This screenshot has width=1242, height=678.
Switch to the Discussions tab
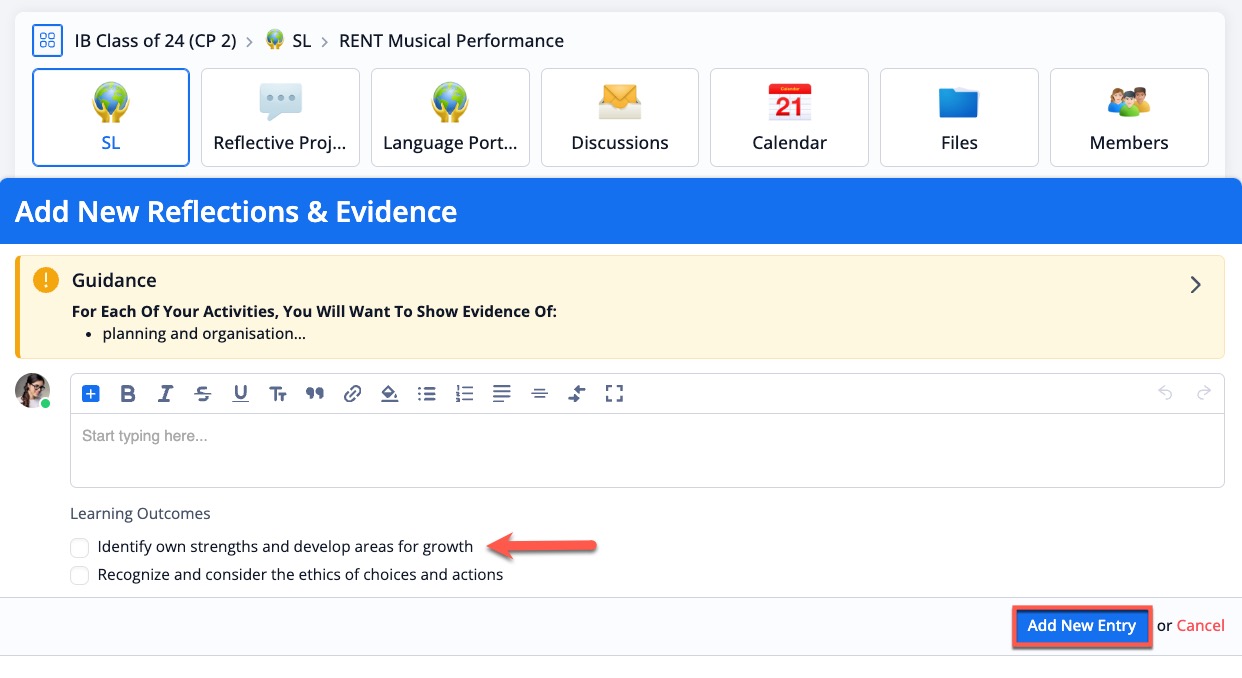620,117
